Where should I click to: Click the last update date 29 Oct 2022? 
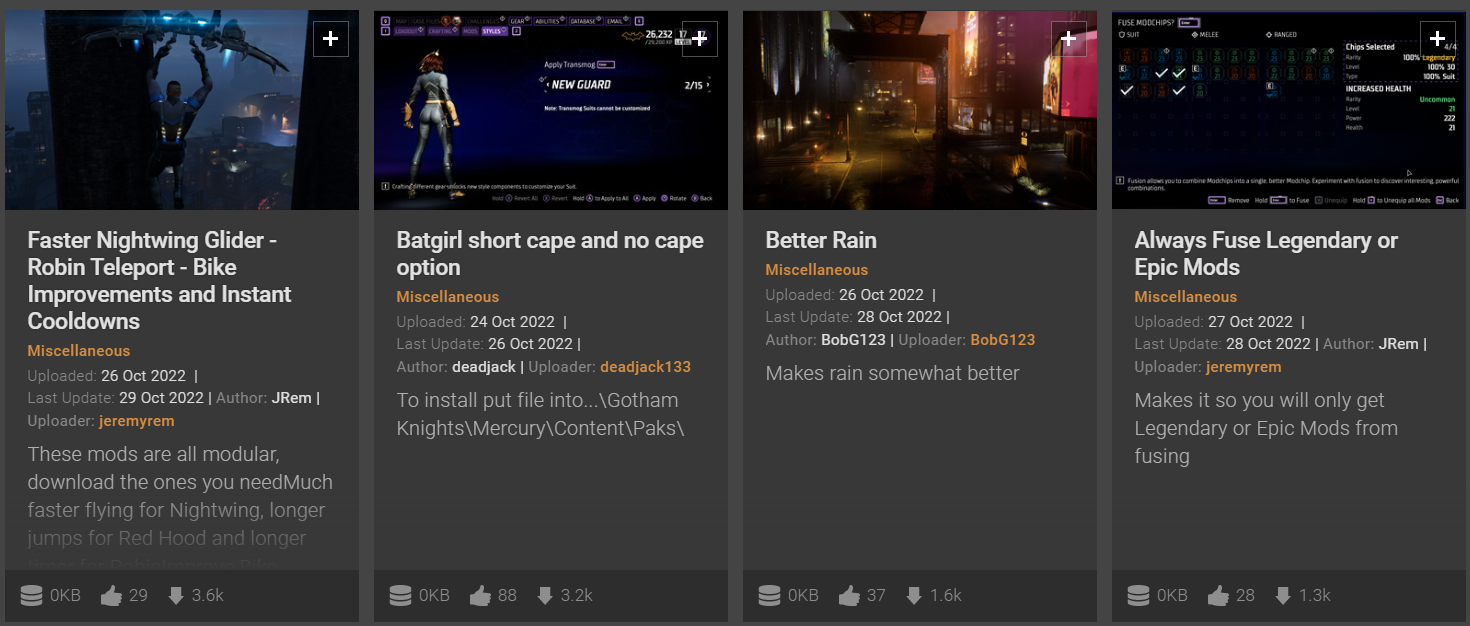click(x=160, y=397)
